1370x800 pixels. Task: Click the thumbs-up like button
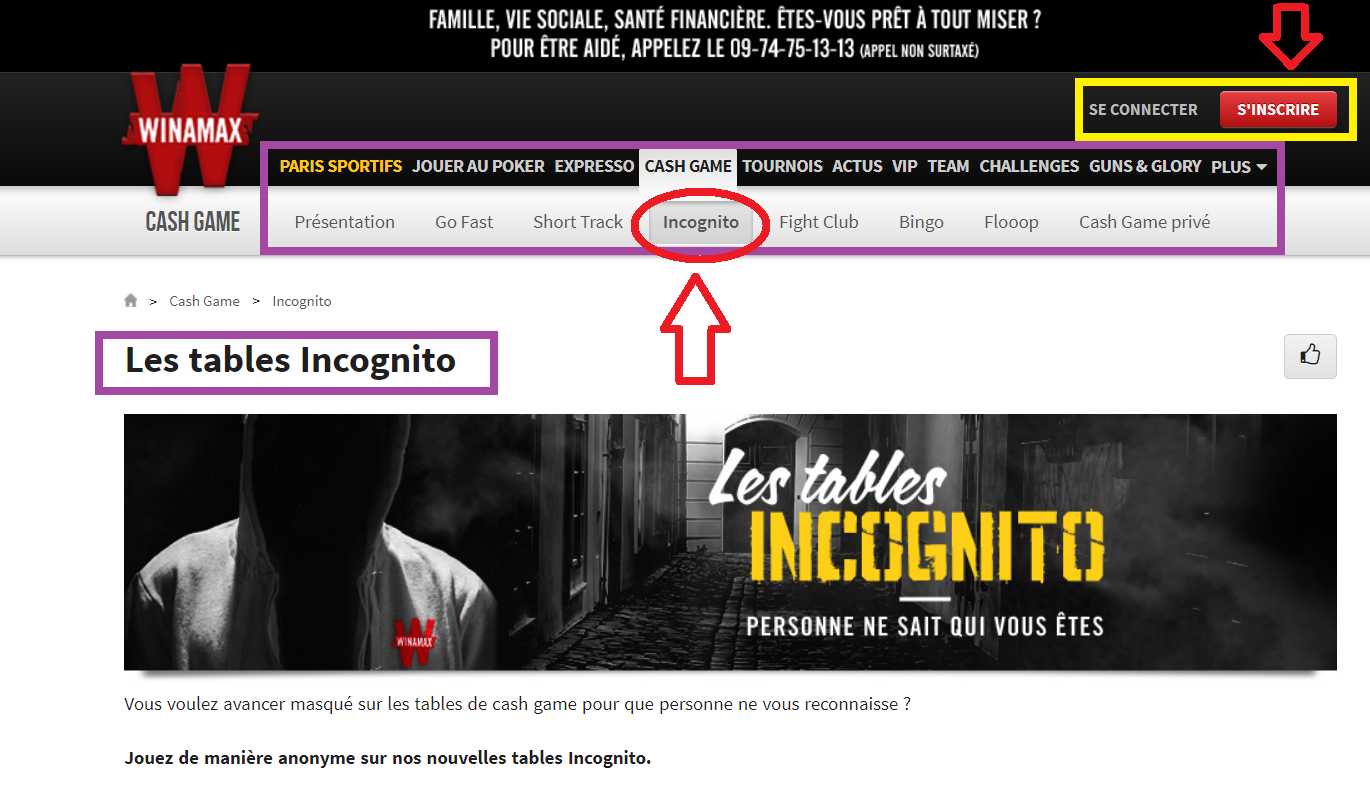coord(1310,356)
